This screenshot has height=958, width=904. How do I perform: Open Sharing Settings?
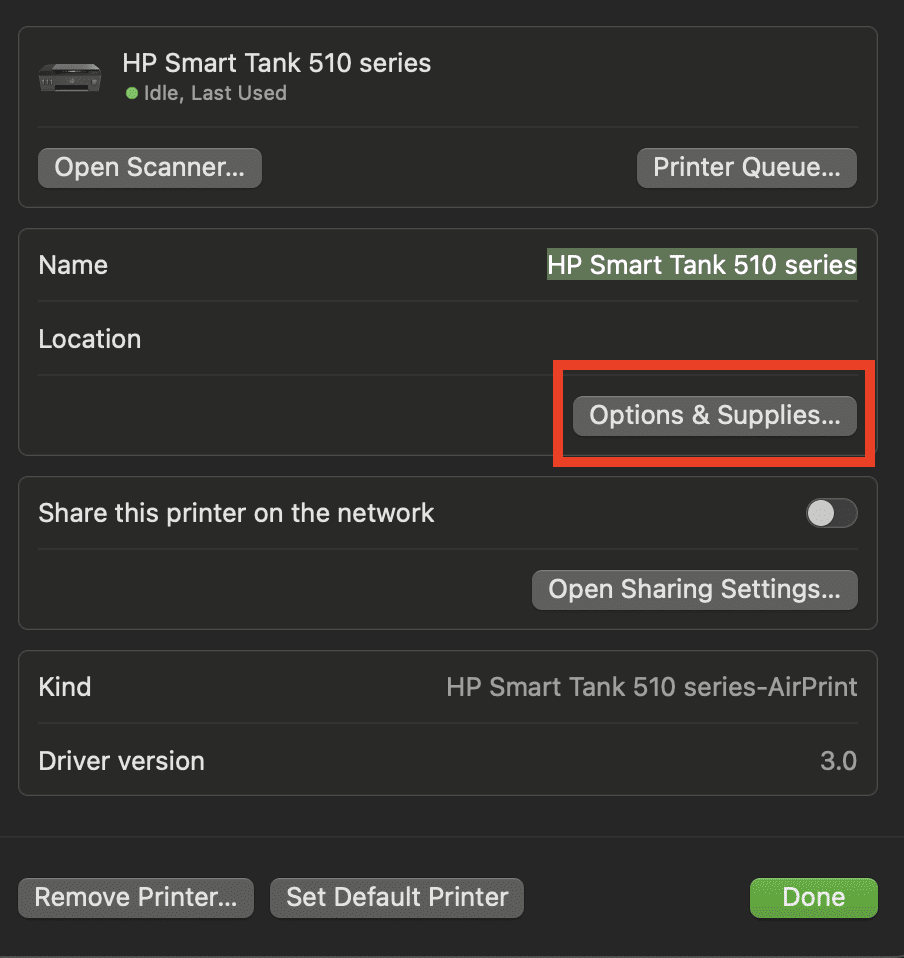click(694, 589)
